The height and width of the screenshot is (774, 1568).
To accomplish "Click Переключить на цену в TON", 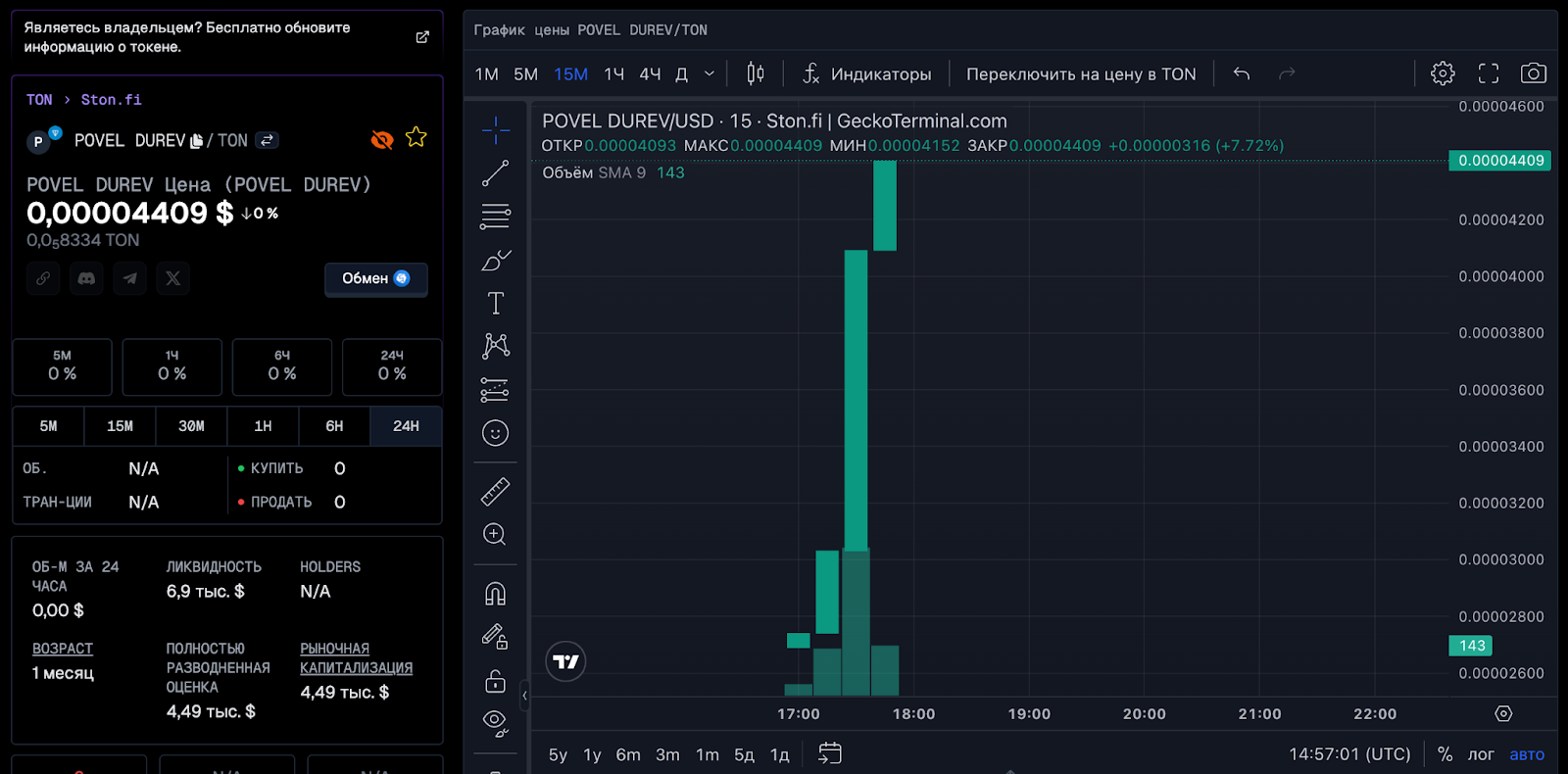I will click(x=1081, y=73).
